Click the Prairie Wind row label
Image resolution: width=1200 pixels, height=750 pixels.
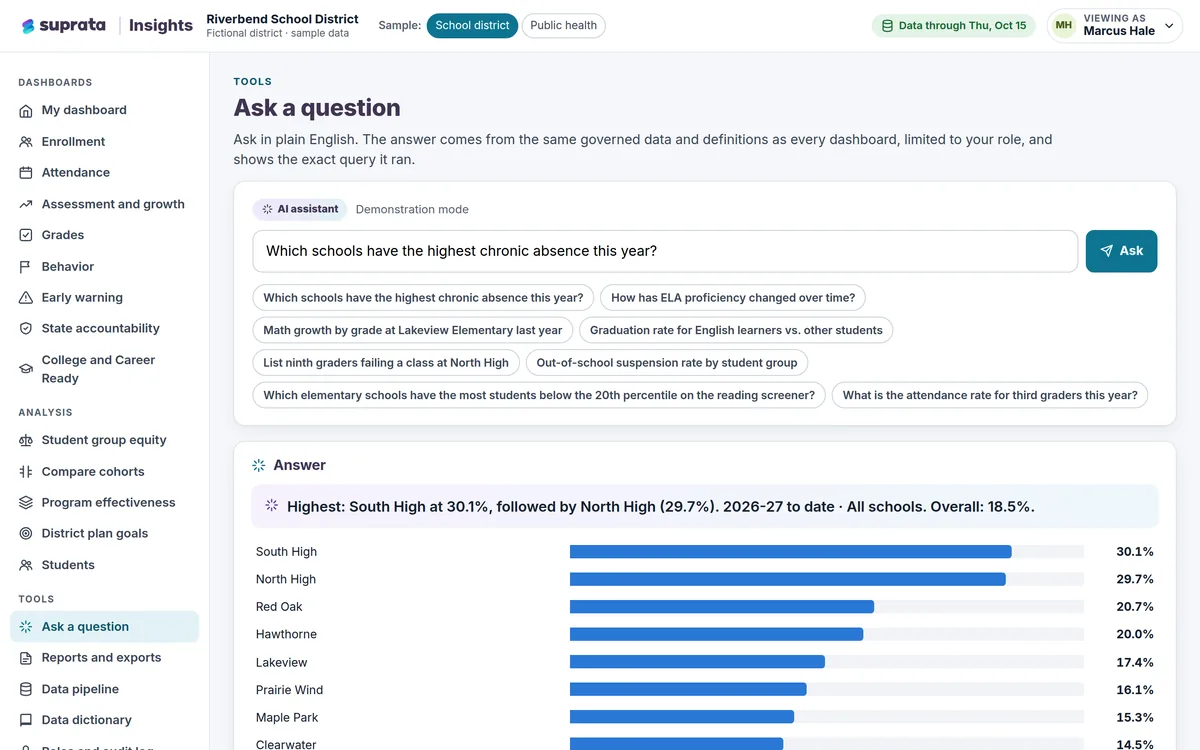coord(289,690)
